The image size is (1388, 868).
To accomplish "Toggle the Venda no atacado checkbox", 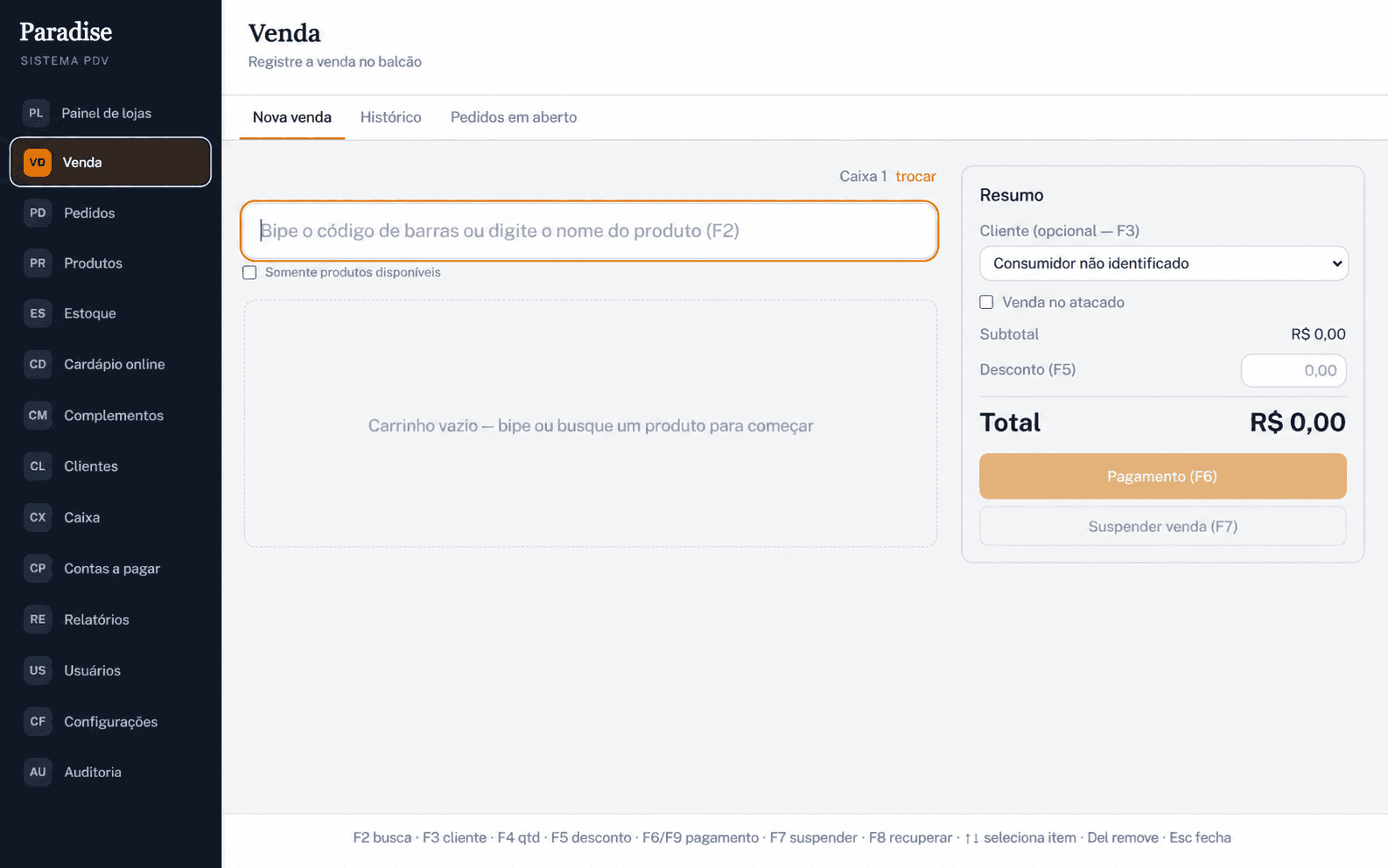I will pos(986,302).
